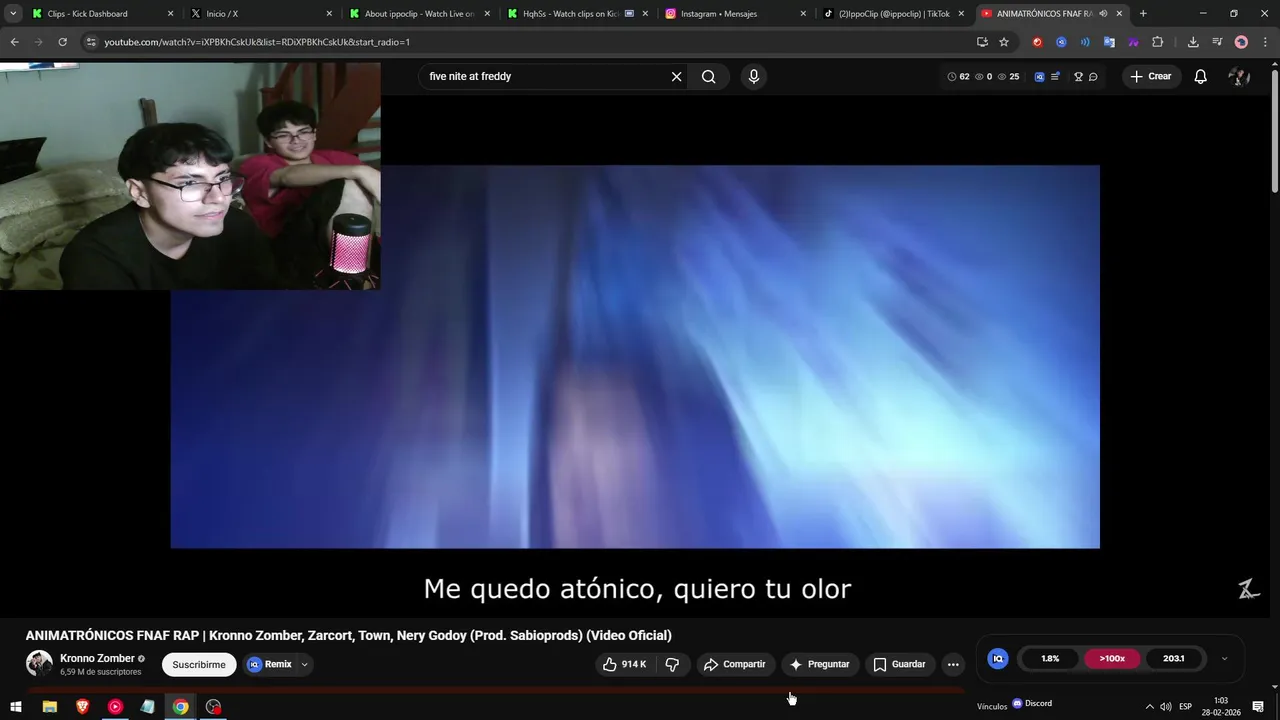Open the translate extension icon
The width and height of the screenshot is (1280, 720).
click(1109, 42)
